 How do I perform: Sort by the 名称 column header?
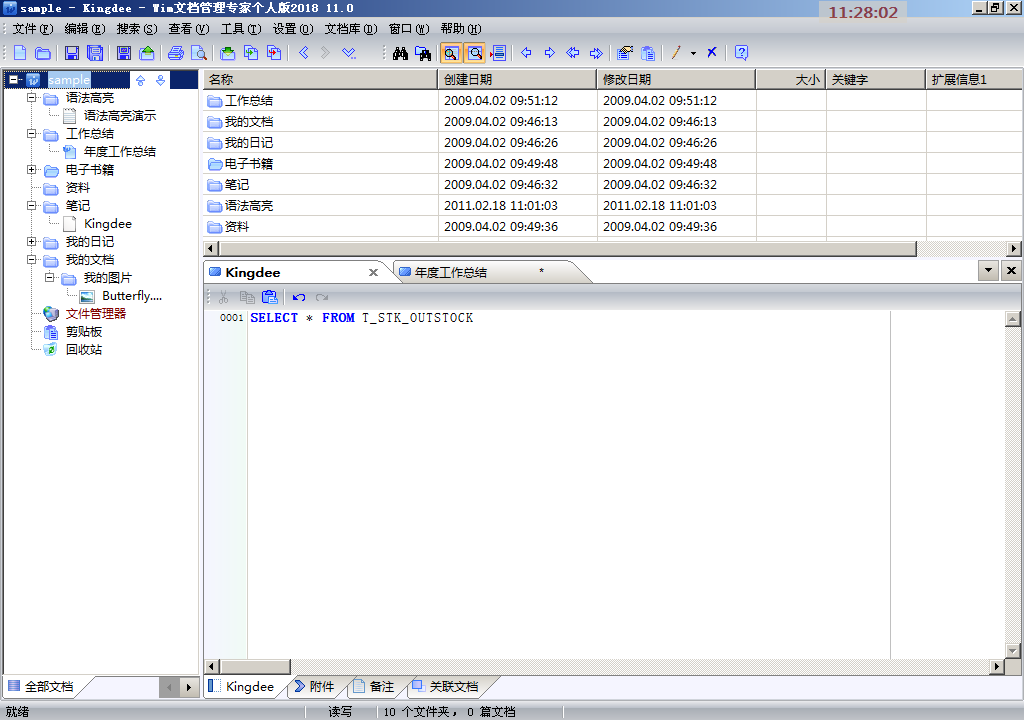(320, 80)
